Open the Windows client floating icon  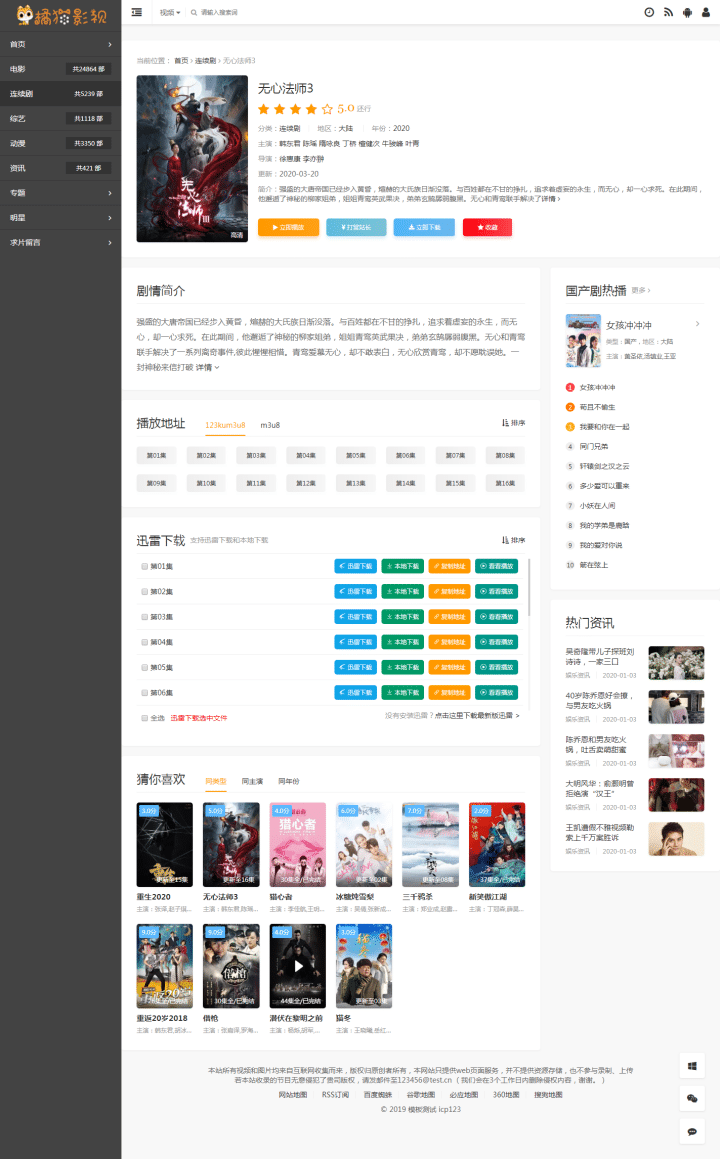click(x=692, y=1066)
